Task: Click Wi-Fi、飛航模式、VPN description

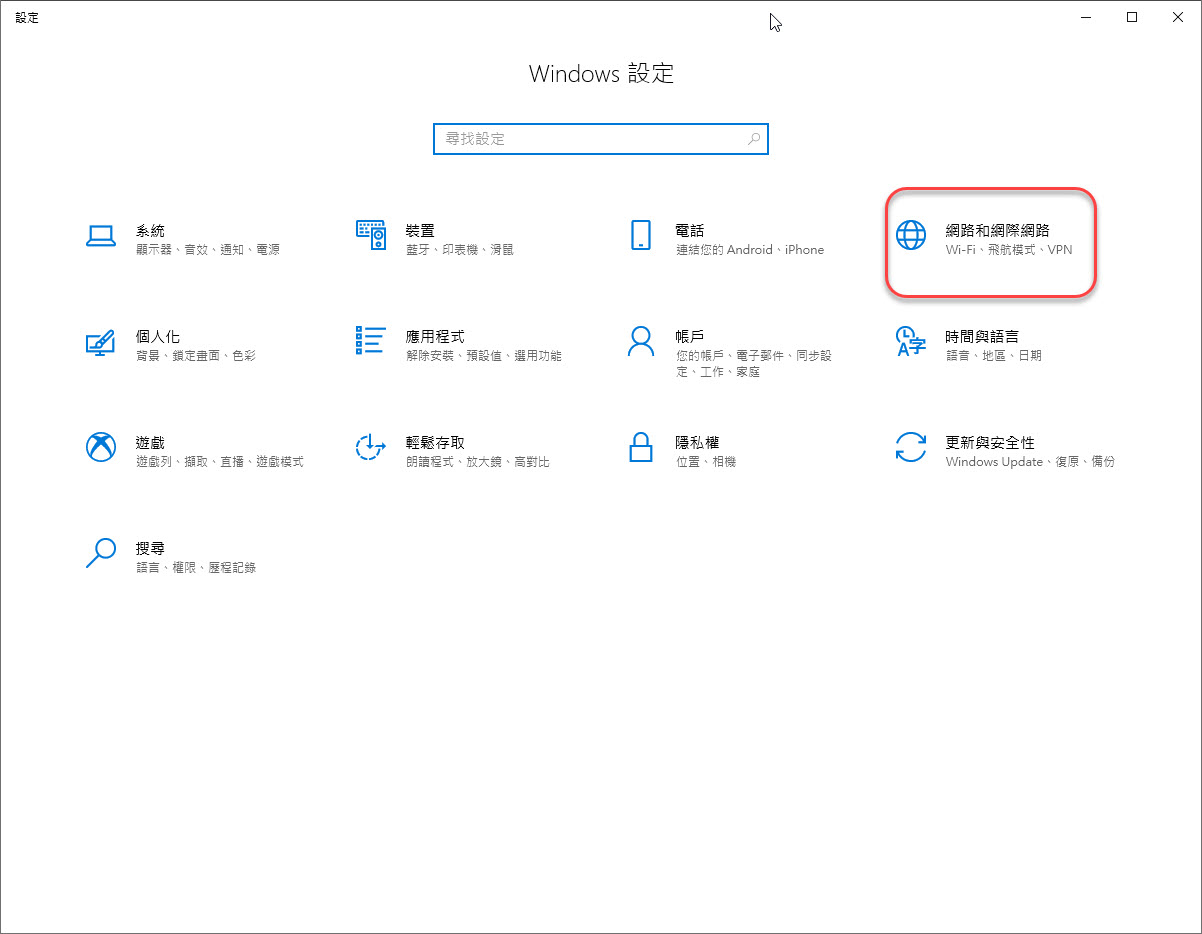Action: point(1009,250)
